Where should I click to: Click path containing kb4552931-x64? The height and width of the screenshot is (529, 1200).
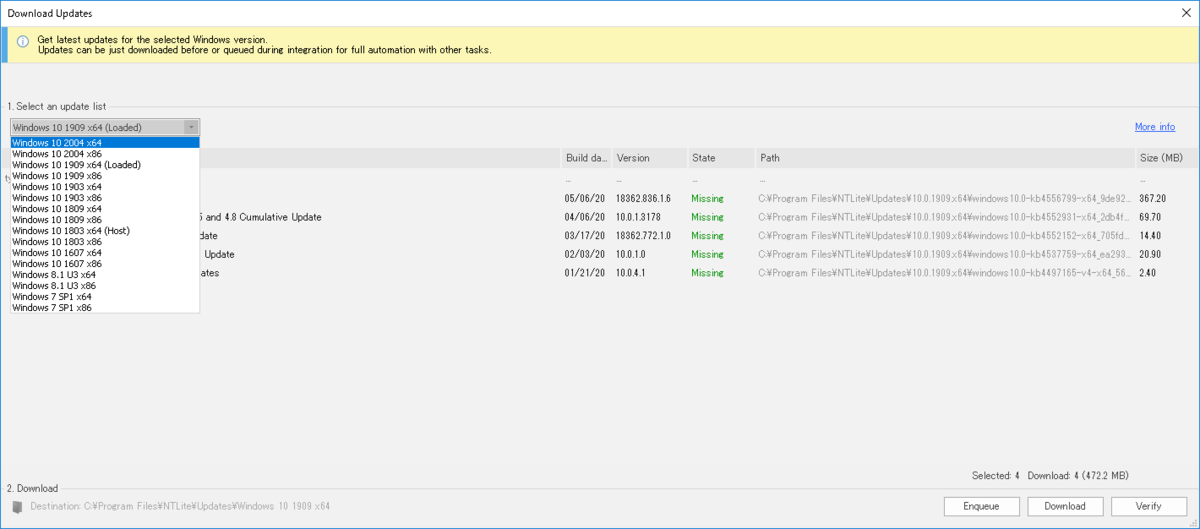click(x=945, y=217)
